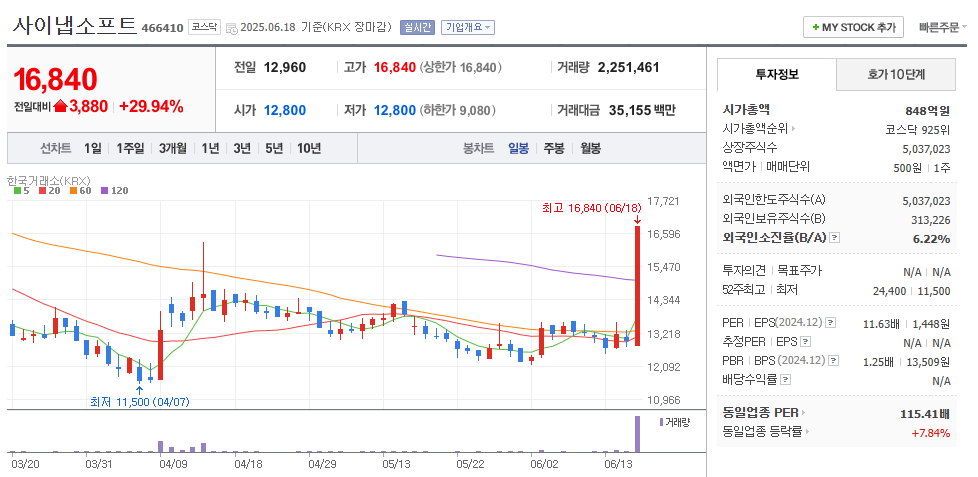Select the 10년 line chart period
The image size is (978, 477).
tap(309, 148)
